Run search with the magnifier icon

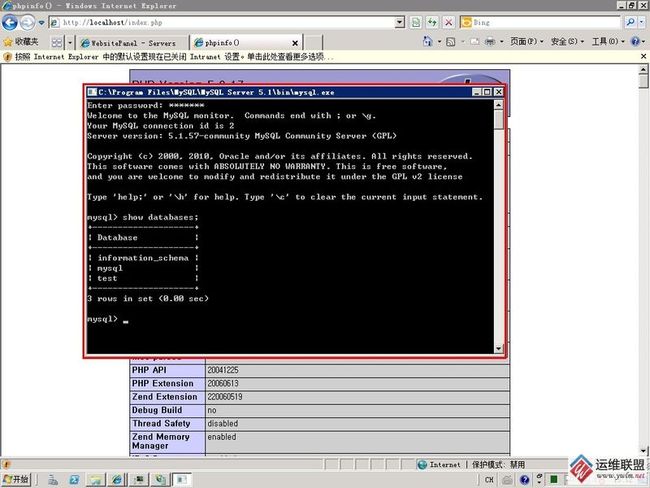click(x=630, y=22)
